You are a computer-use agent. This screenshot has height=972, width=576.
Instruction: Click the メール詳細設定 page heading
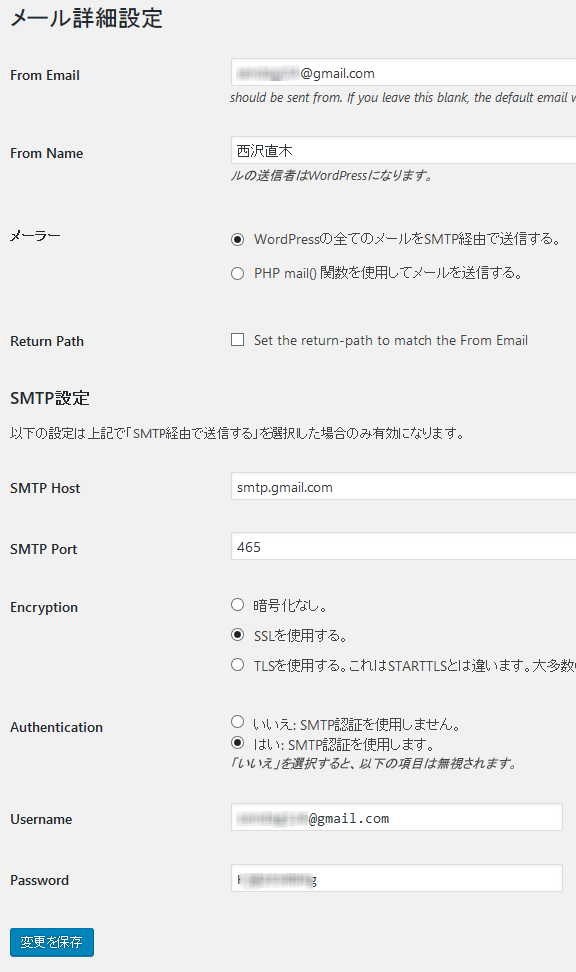point(86,18)
